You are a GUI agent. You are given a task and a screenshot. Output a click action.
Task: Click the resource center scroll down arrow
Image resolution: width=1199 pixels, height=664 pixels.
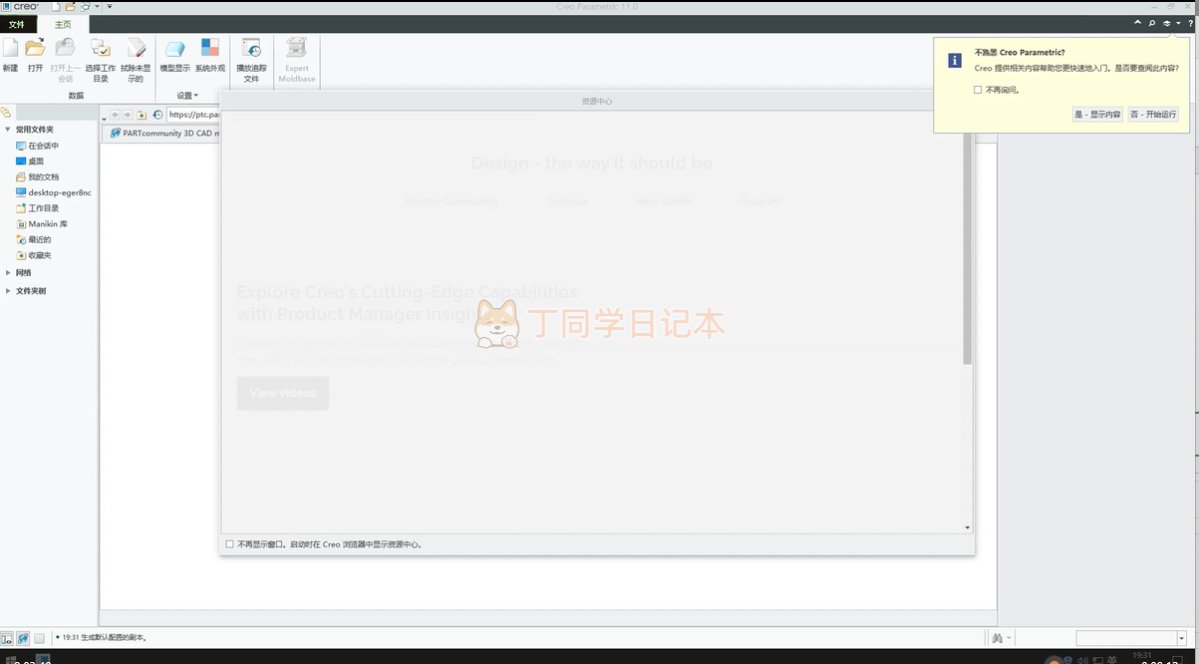click(967, 528)
